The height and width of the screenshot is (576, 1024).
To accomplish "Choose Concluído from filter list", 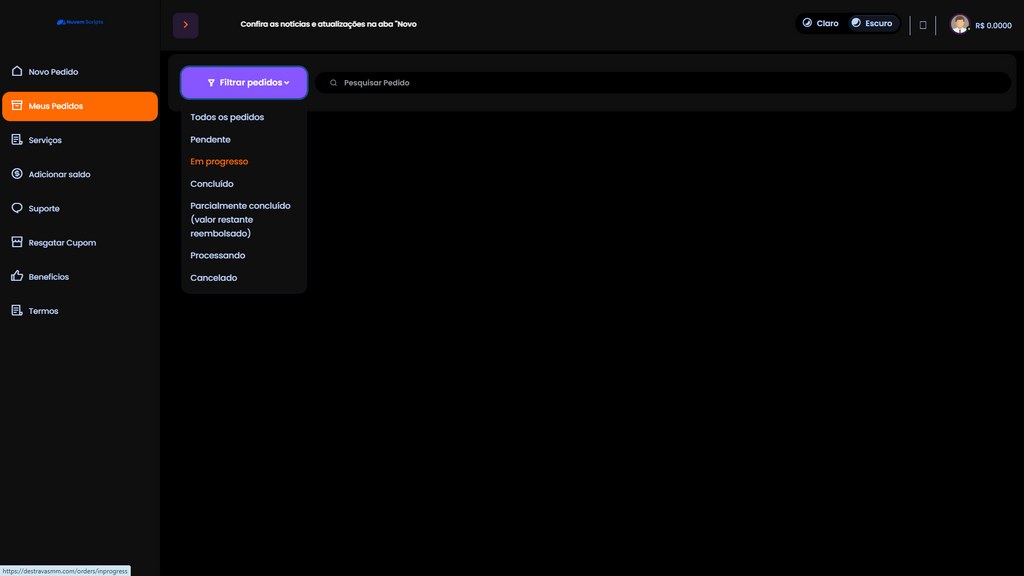I will tap(212, 184).
